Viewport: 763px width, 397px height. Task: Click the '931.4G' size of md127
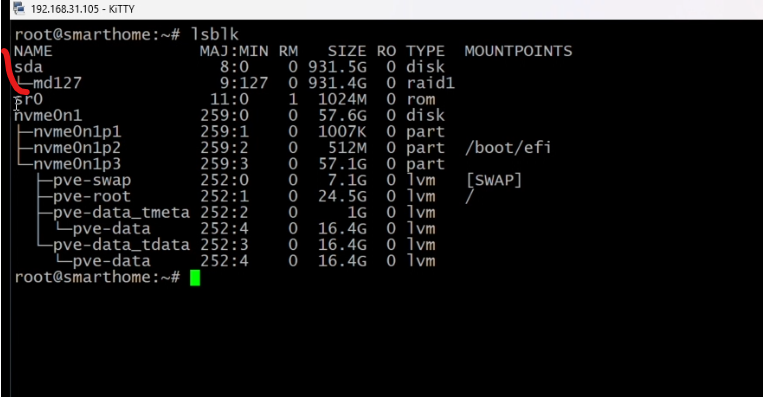coord(337,83)
